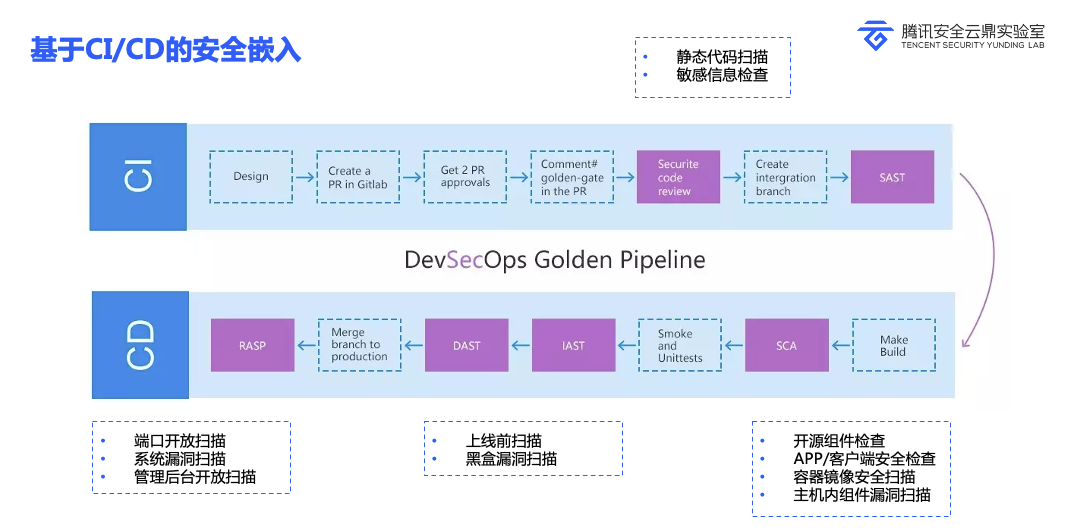
Task: Click the purple SCA box
Action: pyautogui.click(x=787, y=345)
